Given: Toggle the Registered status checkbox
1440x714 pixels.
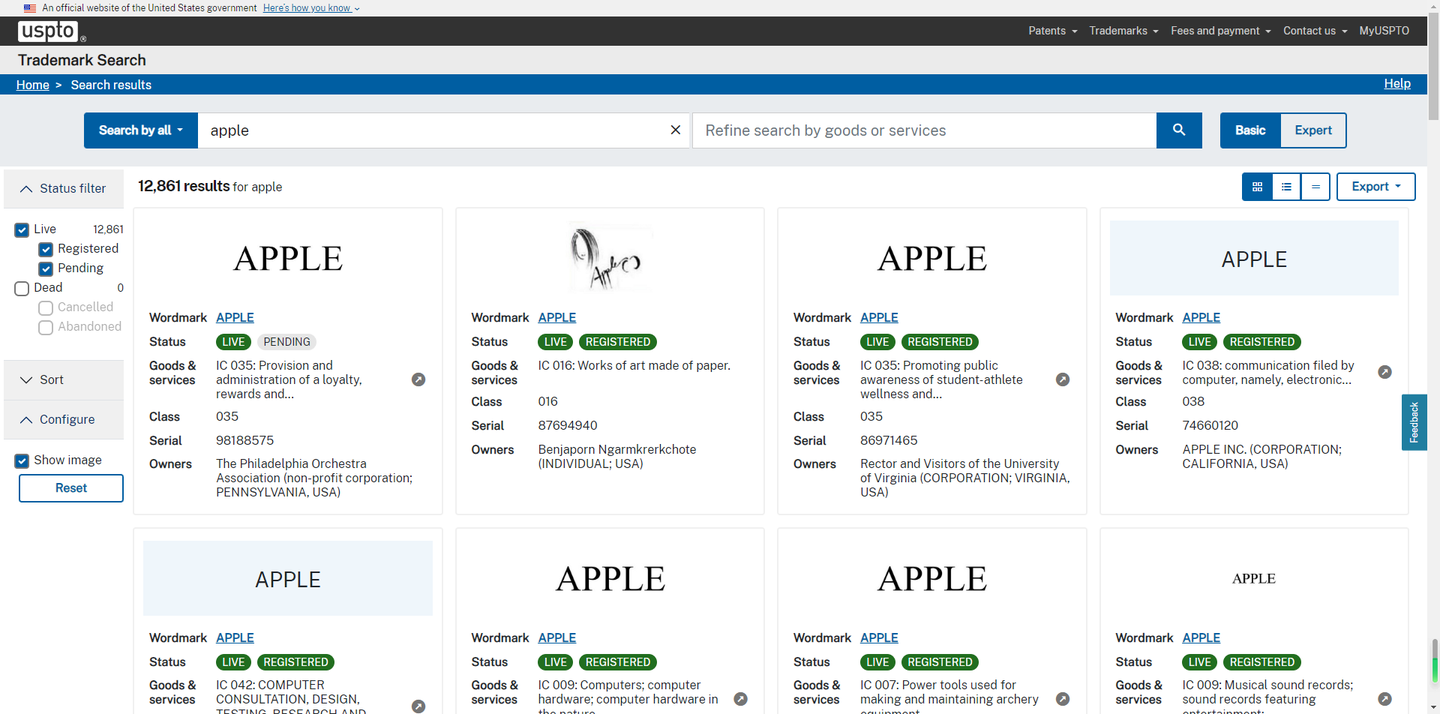Looking at the screenshot, I should coord(46,249).
